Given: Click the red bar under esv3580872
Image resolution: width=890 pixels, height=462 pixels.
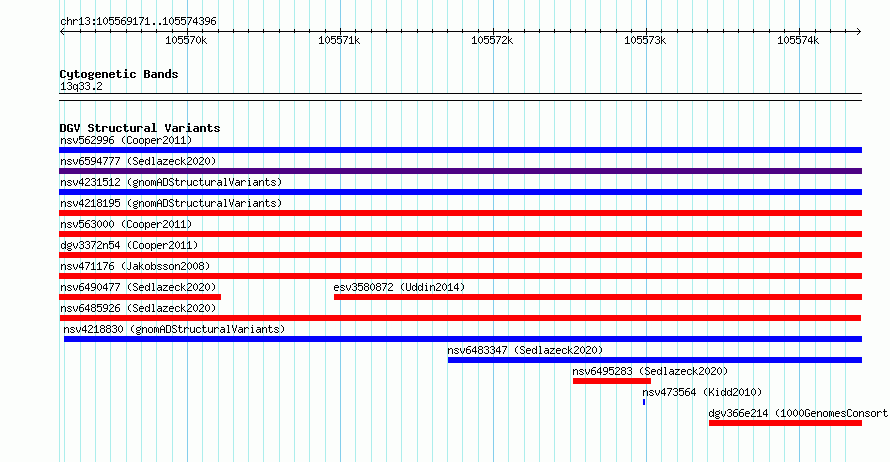Looking at the screenshot, I should click(598, 297).
